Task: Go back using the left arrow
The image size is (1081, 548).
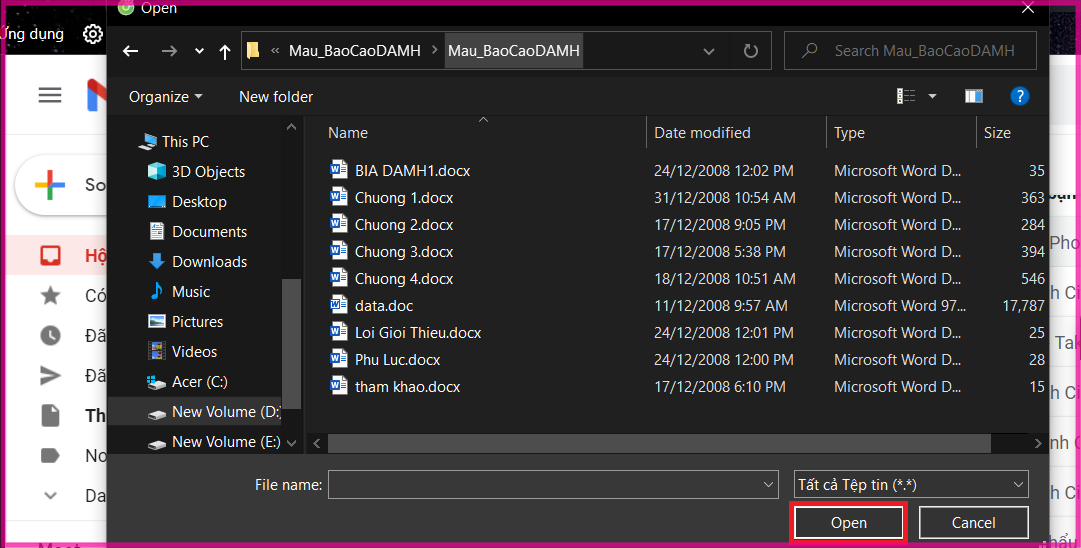Action: (x=130, y=51)
